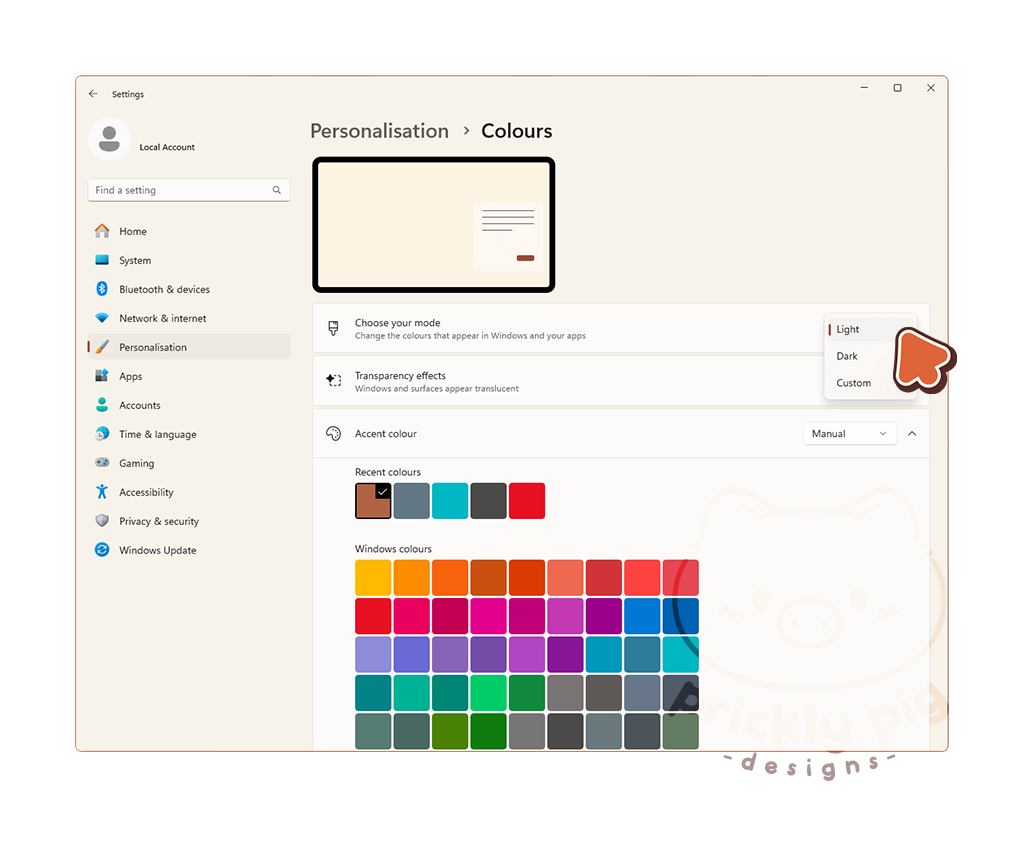Image resolution: width=1024 pixels, height=856 pixels.
Task: Pick the light periwinkle Windows colour swatch
Action: tap(373, 654)
